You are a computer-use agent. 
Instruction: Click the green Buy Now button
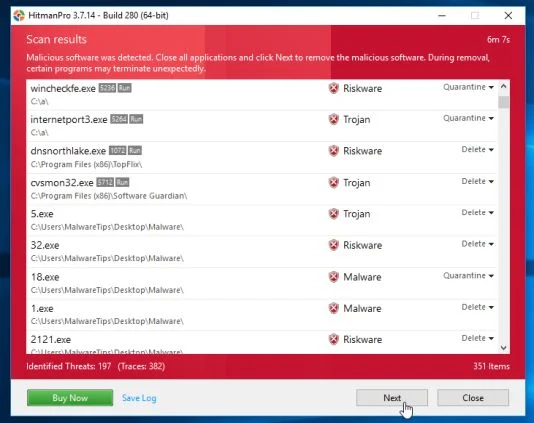[70, 398]
